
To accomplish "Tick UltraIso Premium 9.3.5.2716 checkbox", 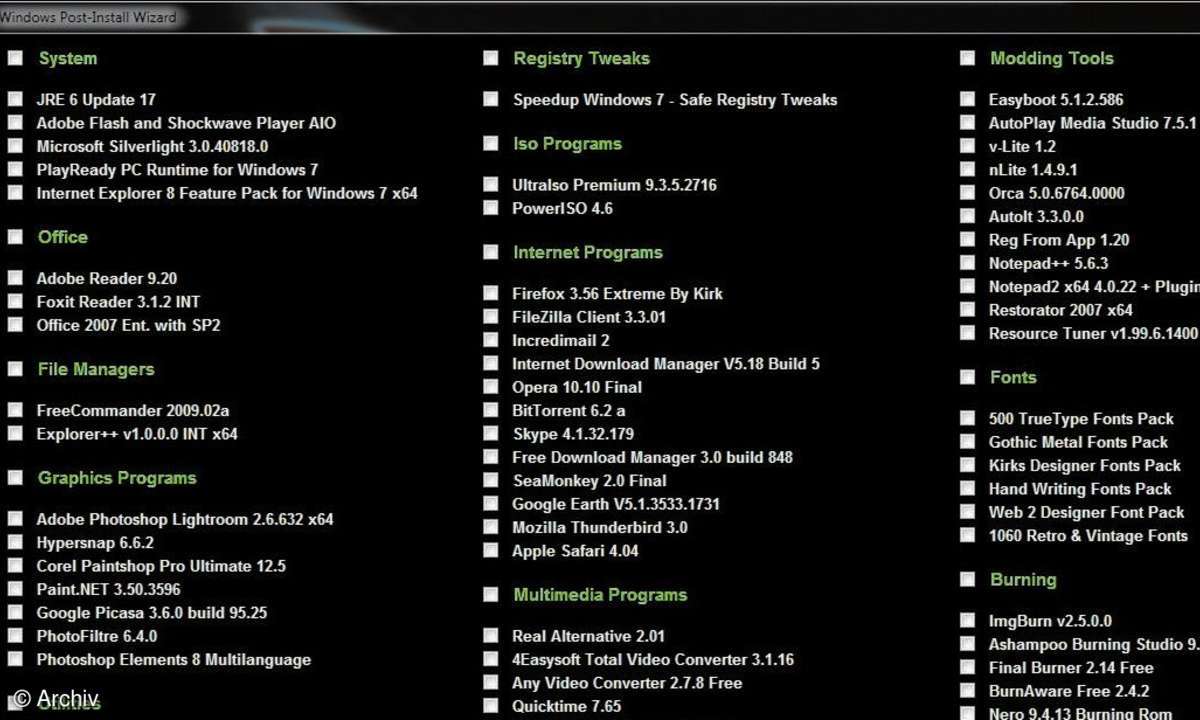I will (491, 184).
